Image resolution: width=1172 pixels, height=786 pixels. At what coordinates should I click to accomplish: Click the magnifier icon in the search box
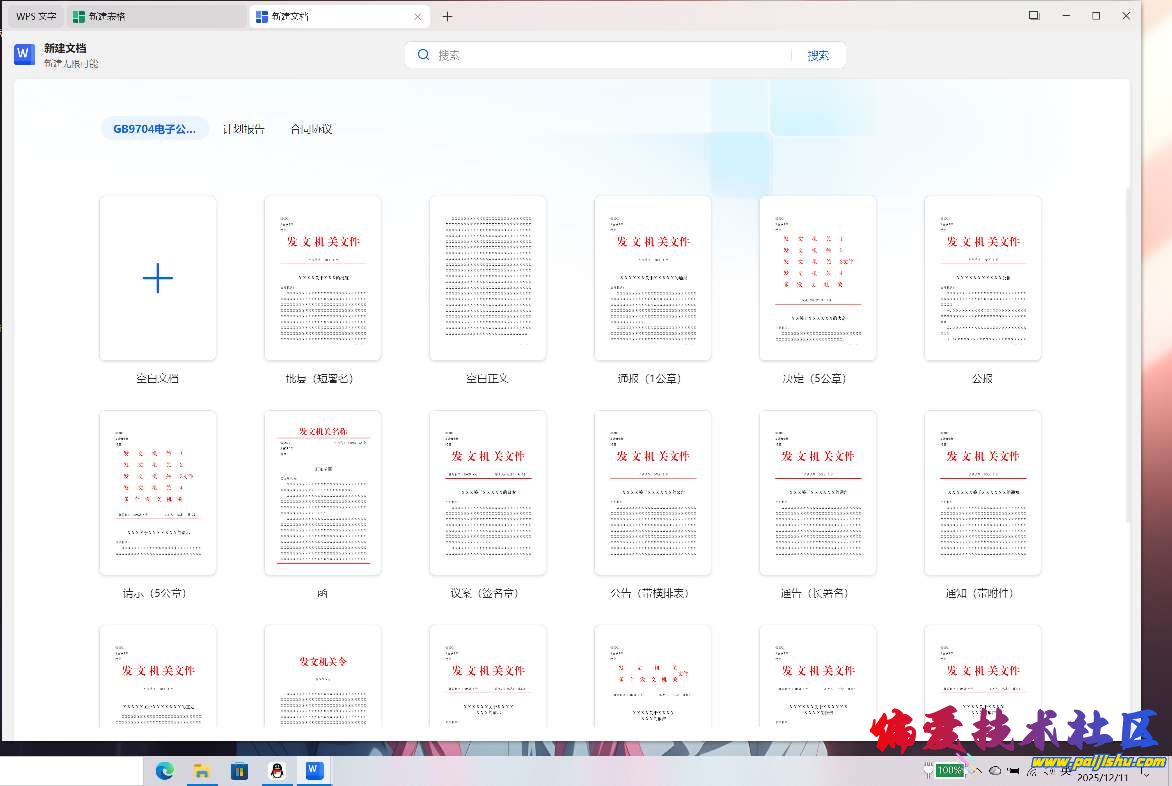pos(424,55)
